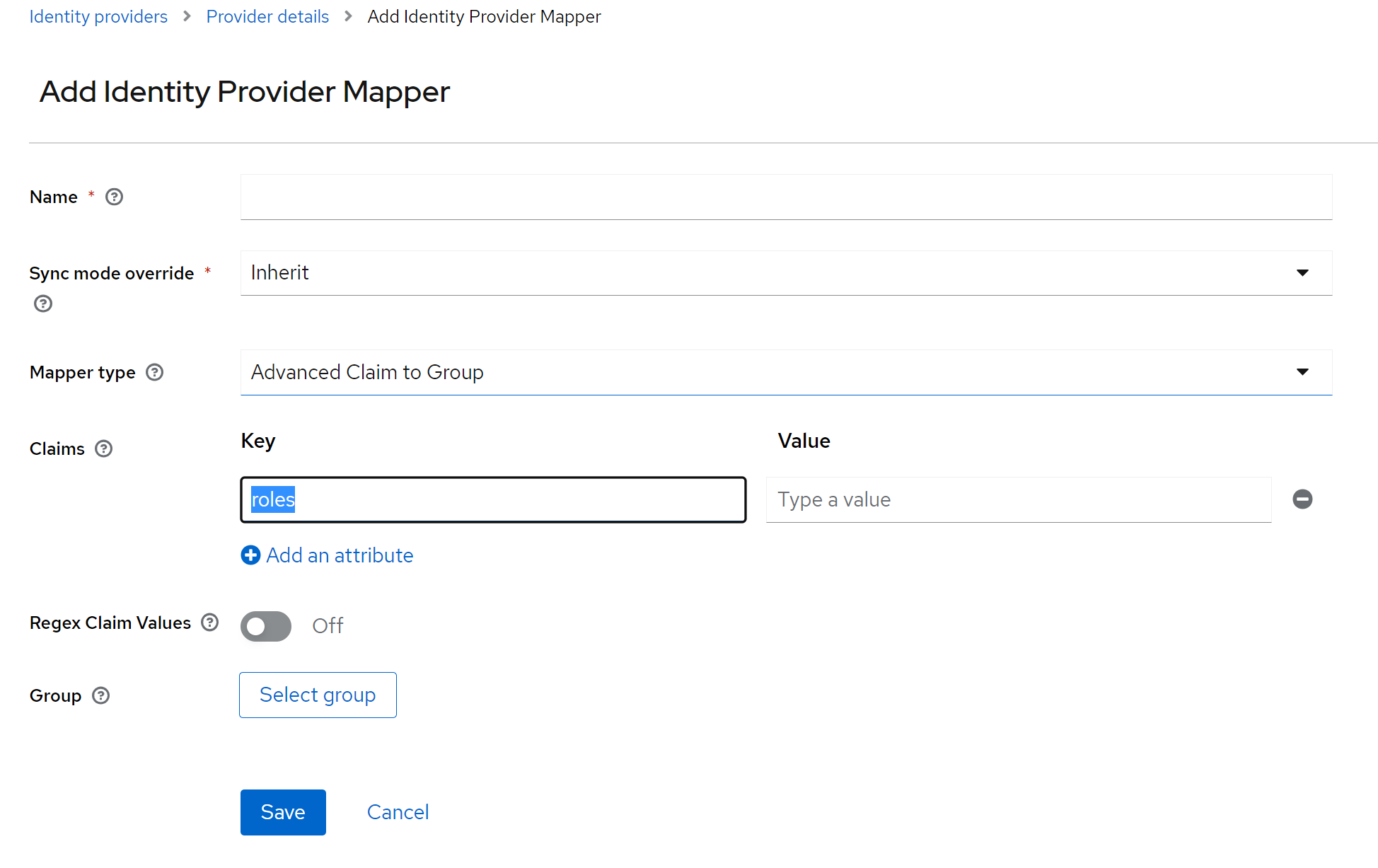Click the Inherit selection arrow

[1302, 273]
